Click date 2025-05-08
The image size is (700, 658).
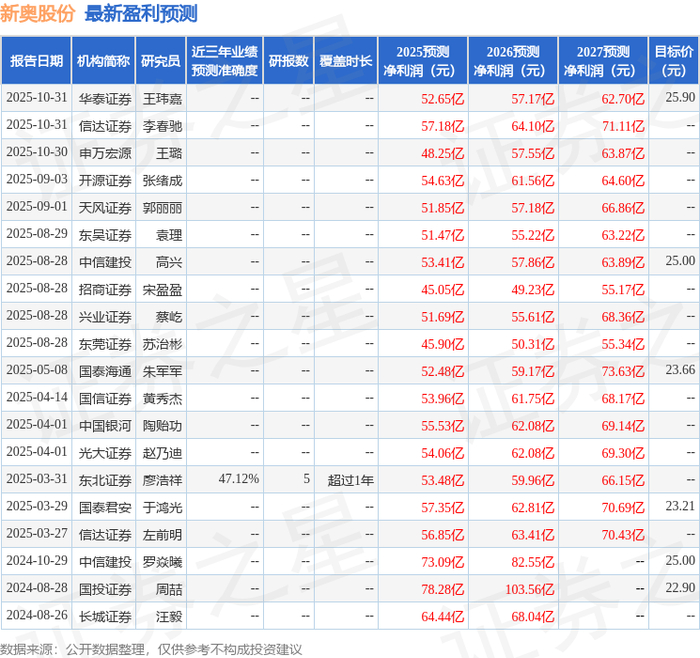click(x=37, y=370)
